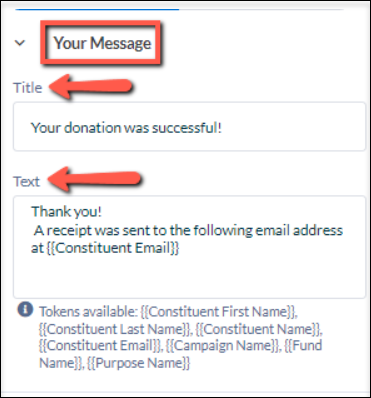Click the 'Your donation was successful!' text
The width and height of the screenshot is (371, 398).
pyautogui.click(x=126, y=128)
